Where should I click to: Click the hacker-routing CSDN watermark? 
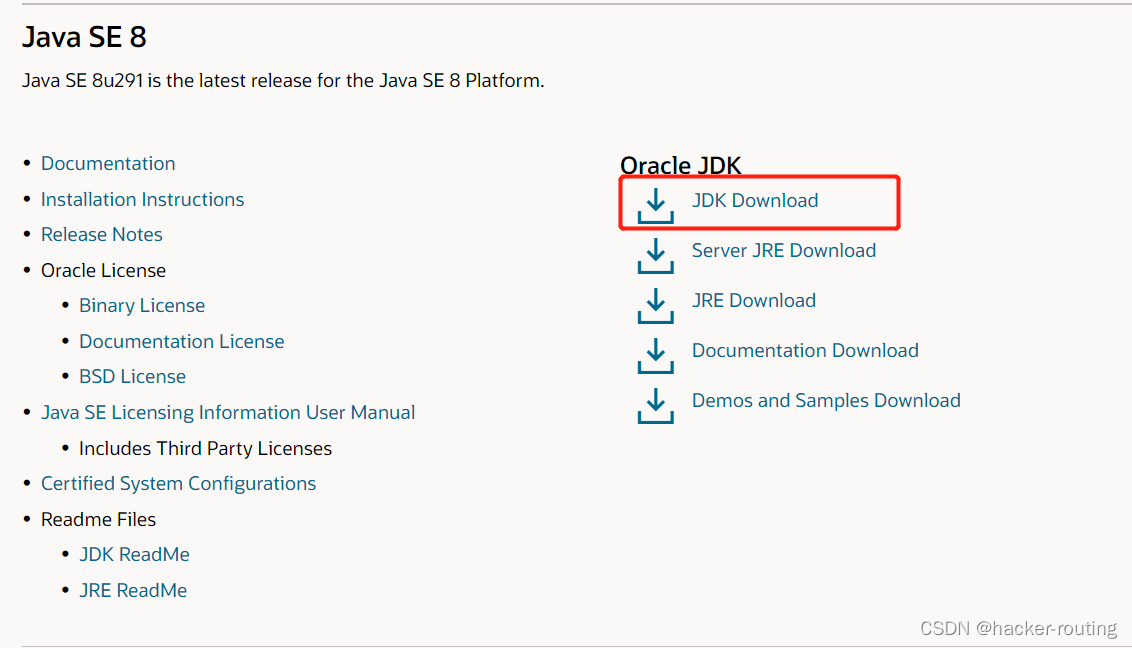click(x=1017, y=628)
